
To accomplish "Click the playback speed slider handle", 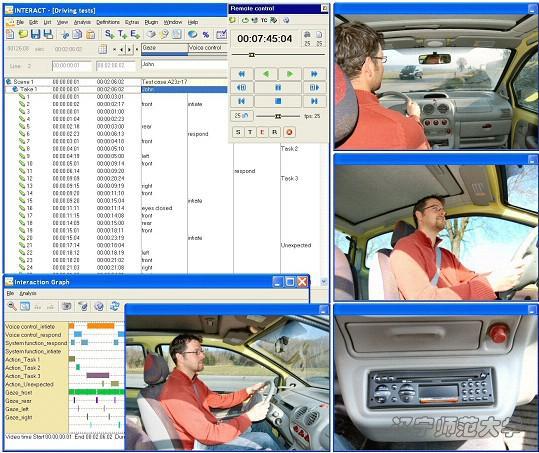I will (278, 117).
